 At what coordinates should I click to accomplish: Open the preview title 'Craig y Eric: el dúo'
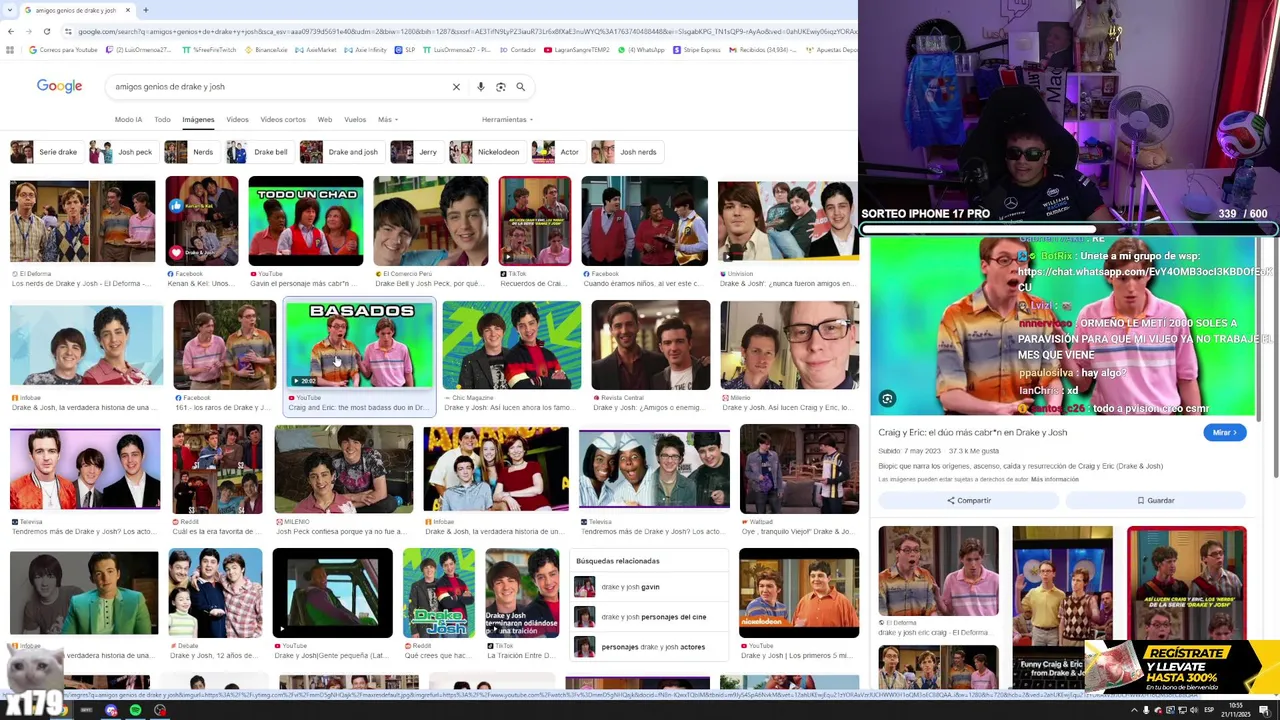[x=972, y=432]
